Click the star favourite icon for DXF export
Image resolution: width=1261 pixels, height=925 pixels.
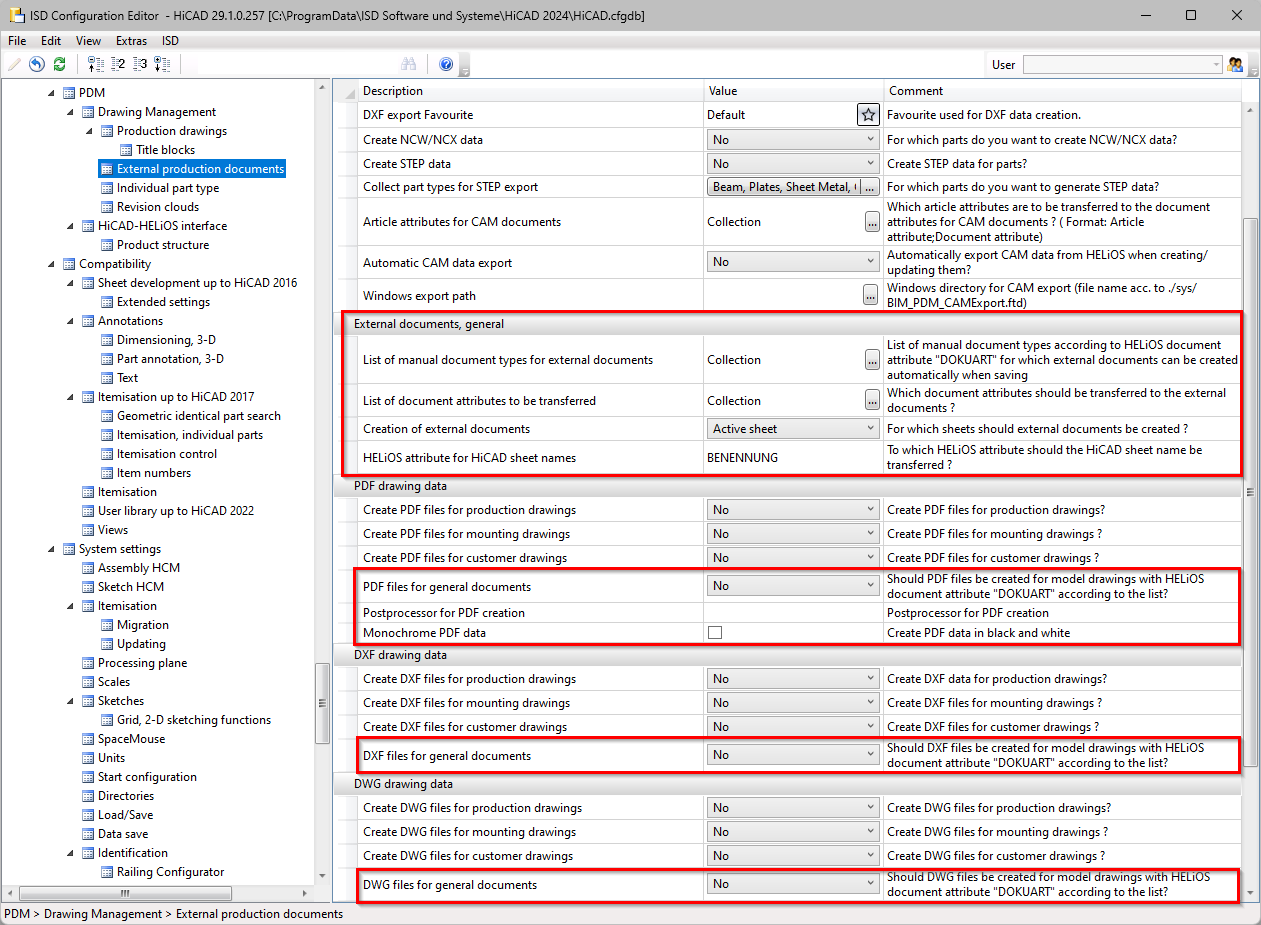point(868,114)
